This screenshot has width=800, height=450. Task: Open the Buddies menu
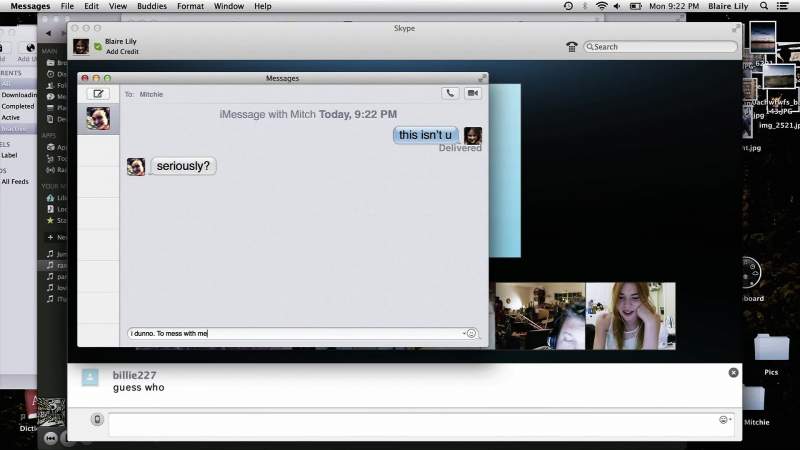point(152,6)
